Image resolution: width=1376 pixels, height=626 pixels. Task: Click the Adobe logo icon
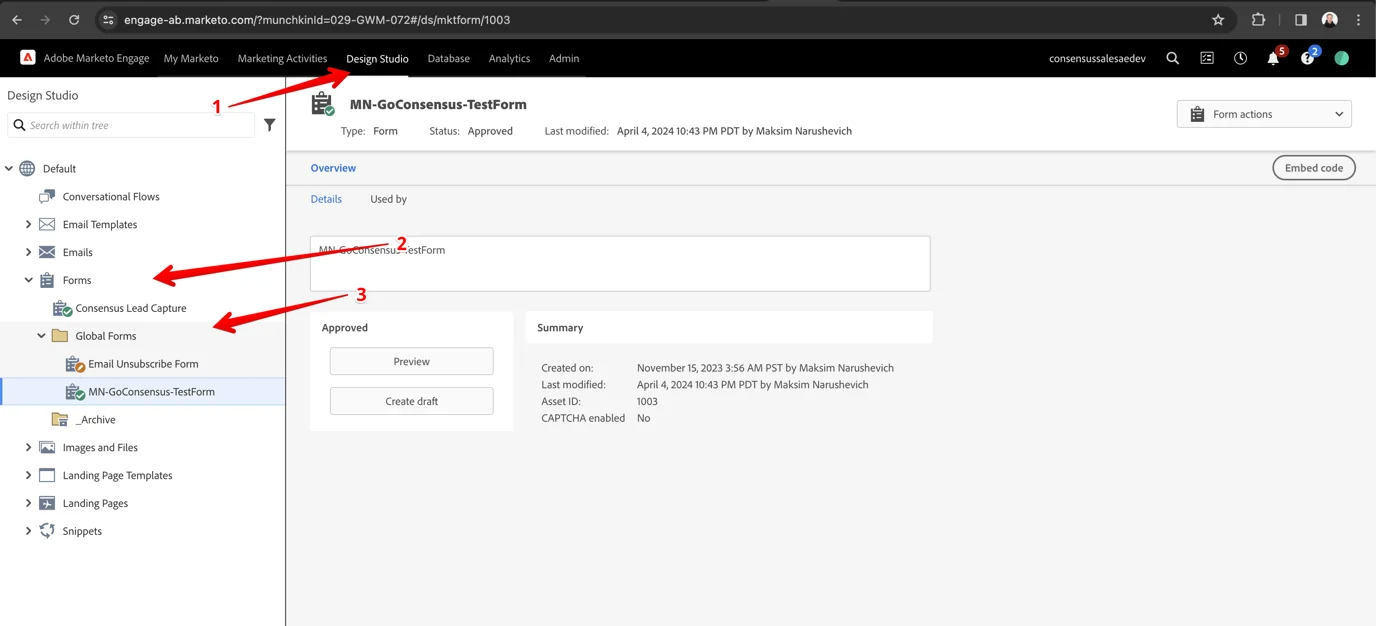28,58
